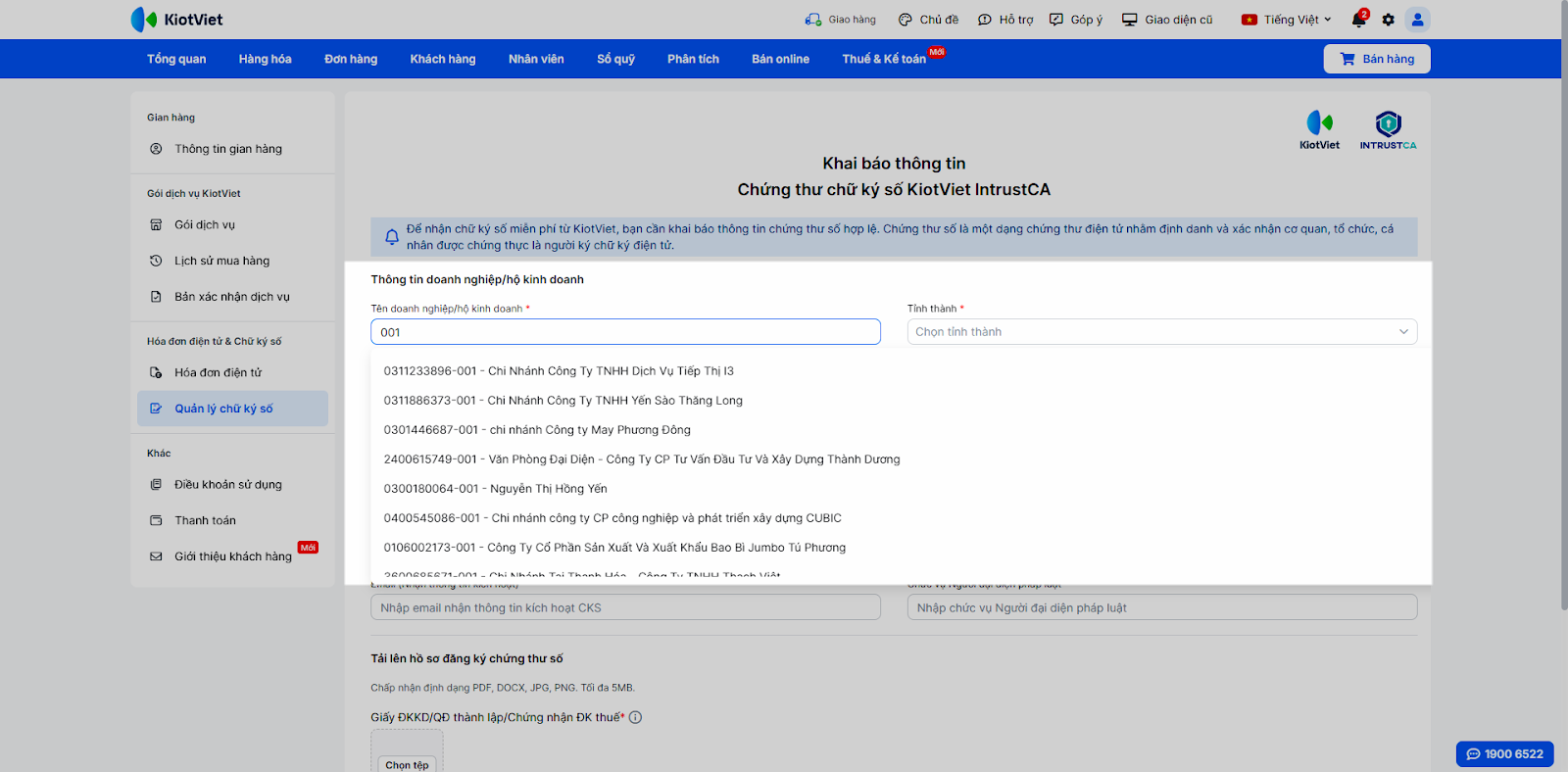The width and height of the screenshot is (1568, 772).
Task: Click the KiotViet logo in header
Action: pos(176,20)
